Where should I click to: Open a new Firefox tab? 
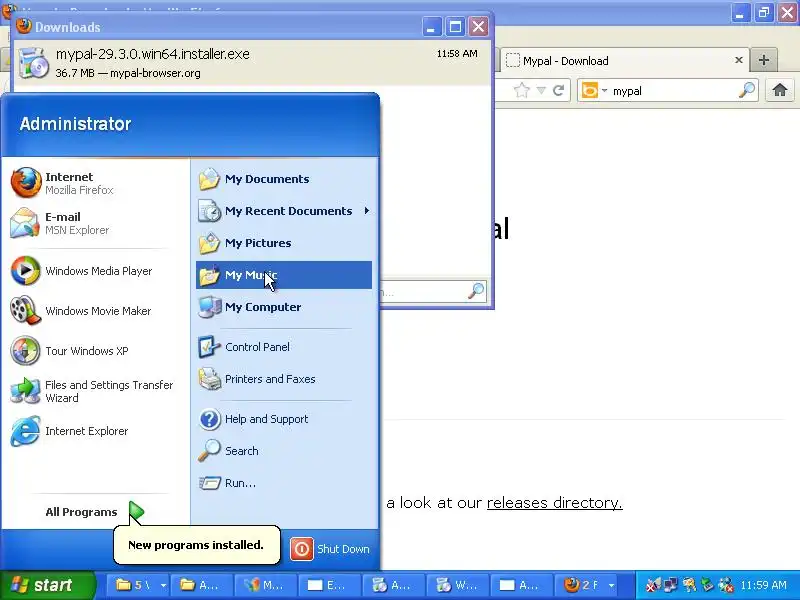point(764,60)
